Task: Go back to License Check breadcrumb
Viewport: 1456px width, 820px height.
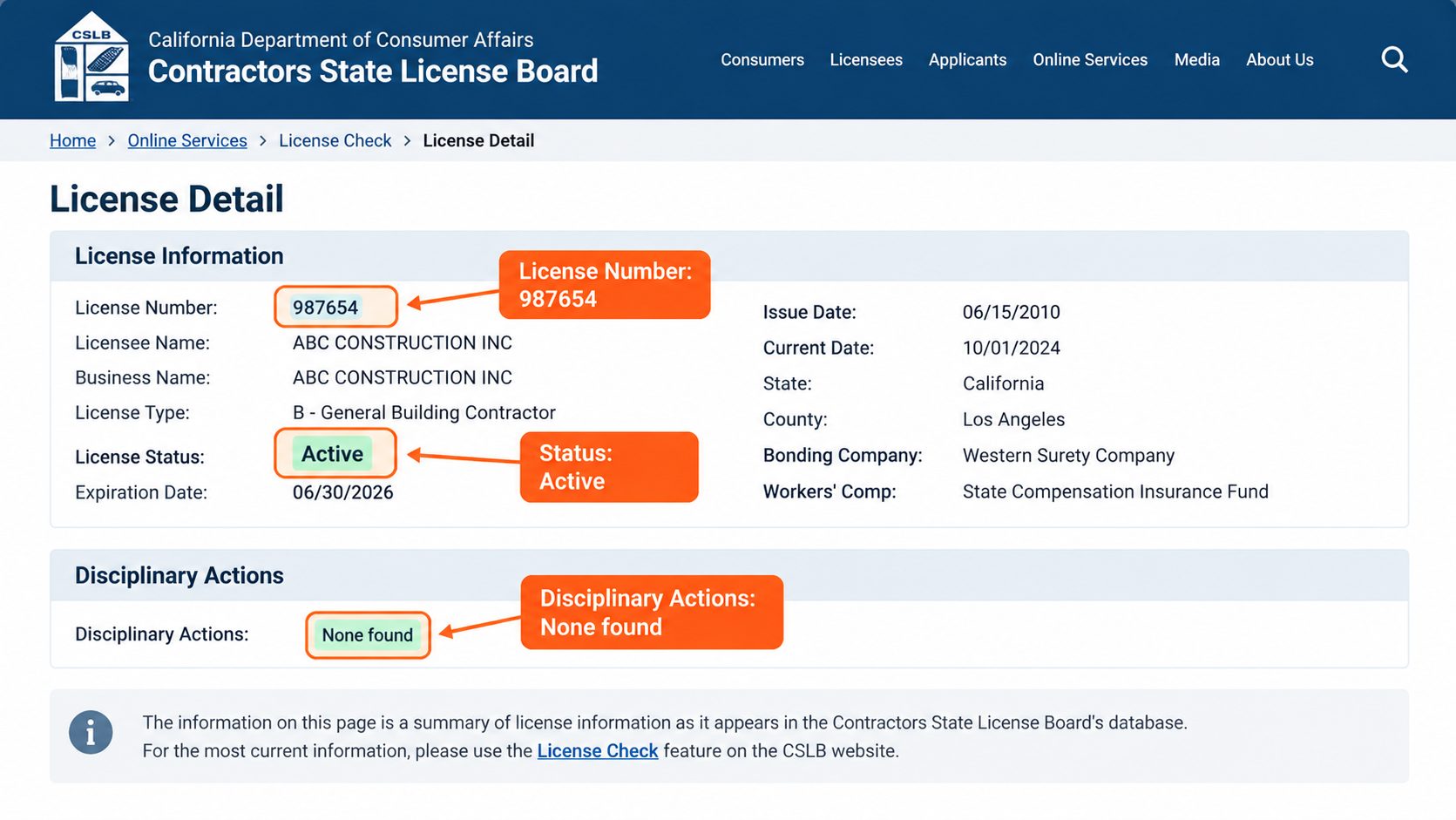Action: pos(335,140)
